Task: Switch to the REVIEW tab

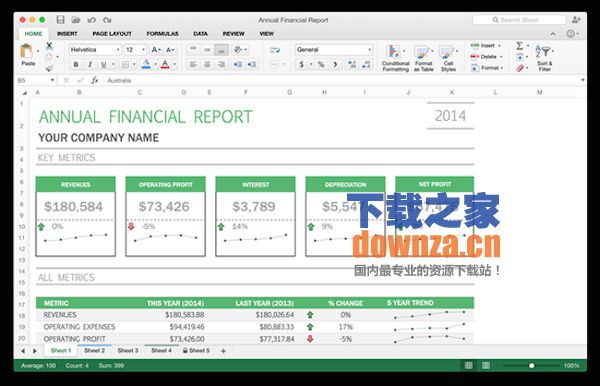Action: point(233,34)
